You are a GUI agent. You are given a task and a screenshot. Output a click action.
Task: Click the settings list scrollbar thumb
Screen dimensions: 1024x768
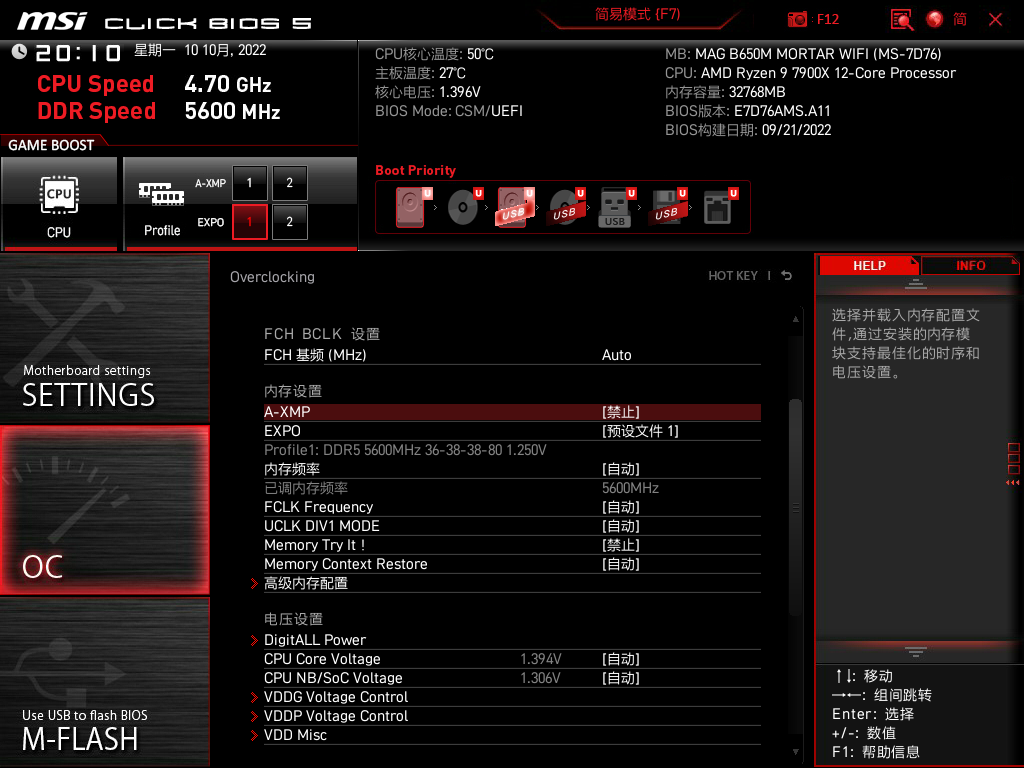pyautogui.click(x=795, y=507)
